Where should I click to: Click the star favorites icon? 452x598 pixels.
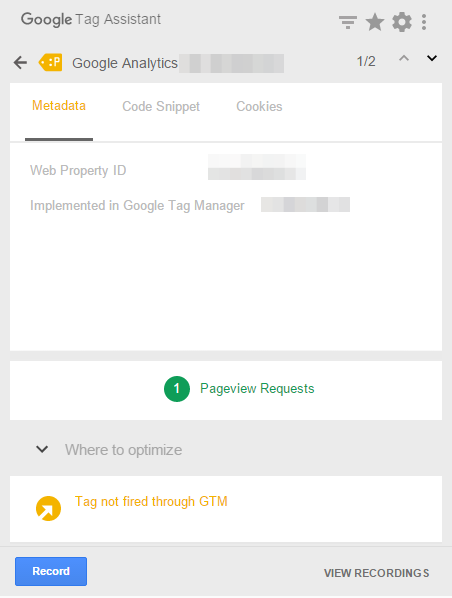[375, 22]
